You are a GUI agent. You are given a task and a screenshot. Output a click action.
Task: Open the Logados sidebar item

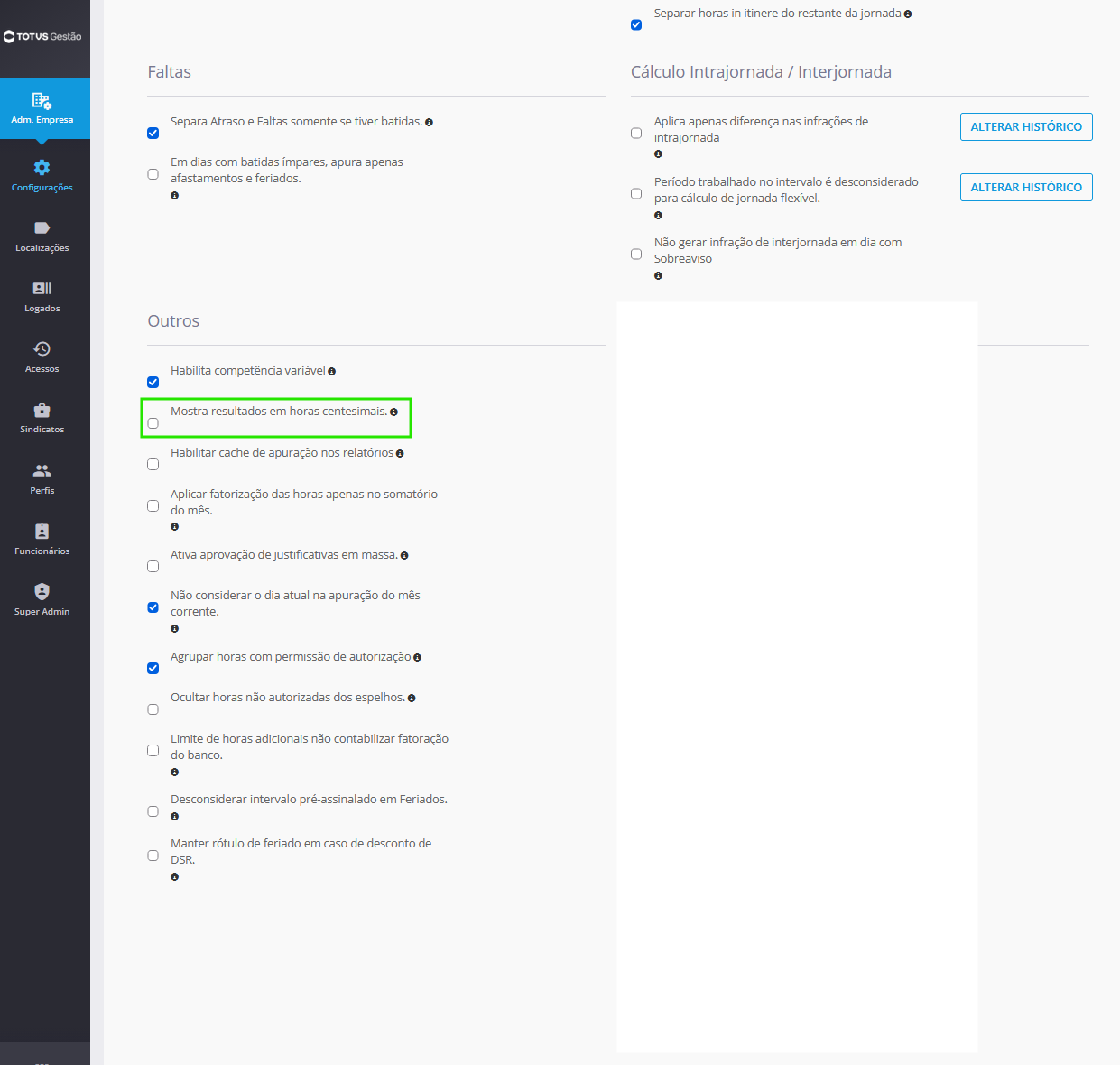[x=42, y=297]
